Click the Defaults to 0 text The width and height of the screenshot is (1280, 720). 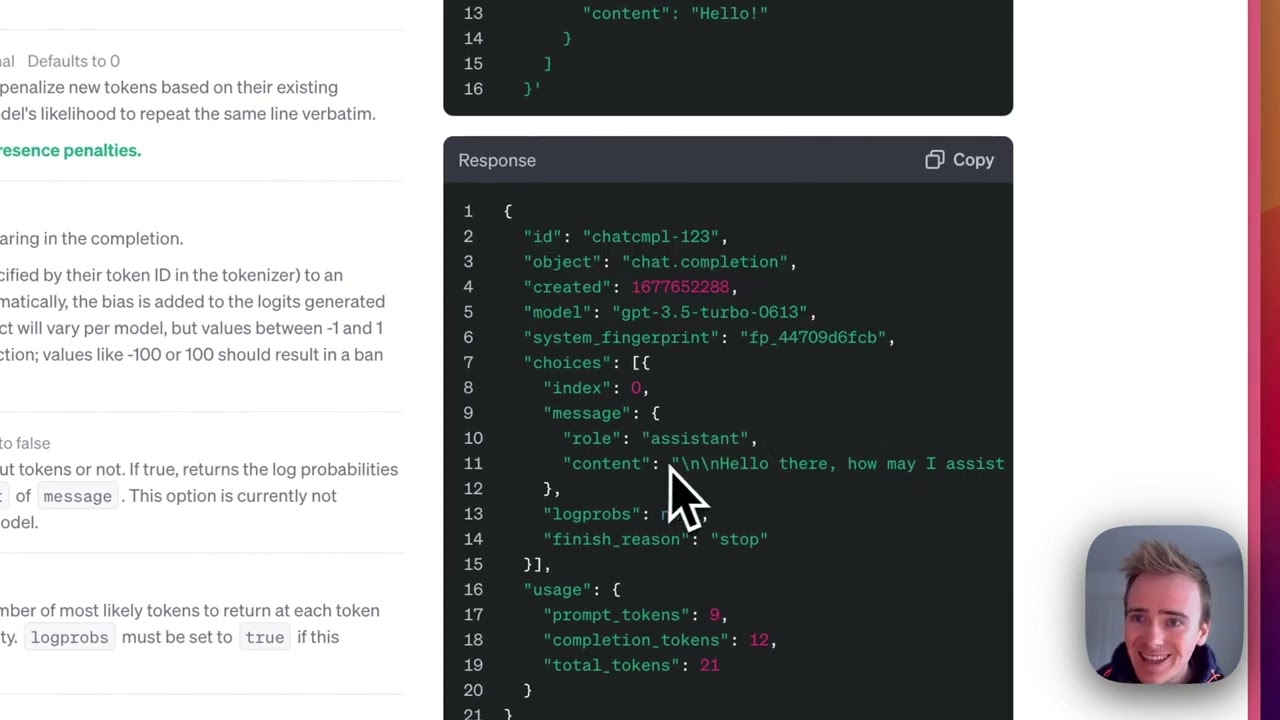pos(73,61)
